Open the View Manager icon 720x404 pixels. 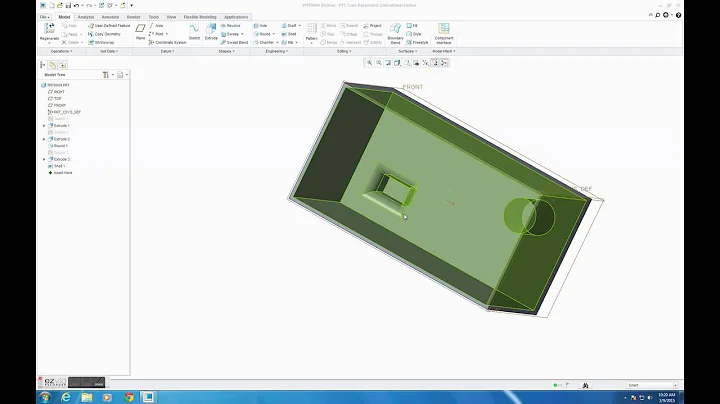pos(416,63)
